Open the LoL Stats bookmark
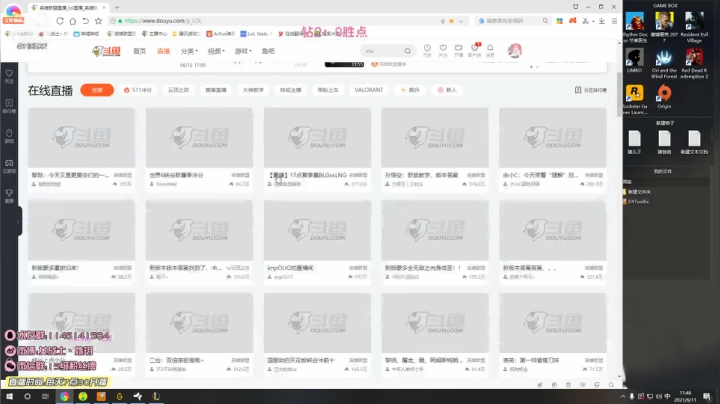Screen dimensions: 720x404 tap(254, 34)
